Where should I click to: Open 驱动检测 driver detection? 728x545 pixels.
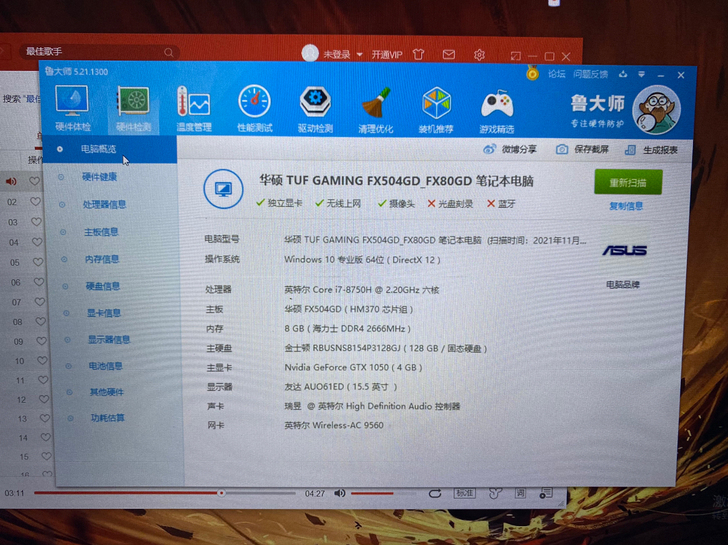coord(315,110)
